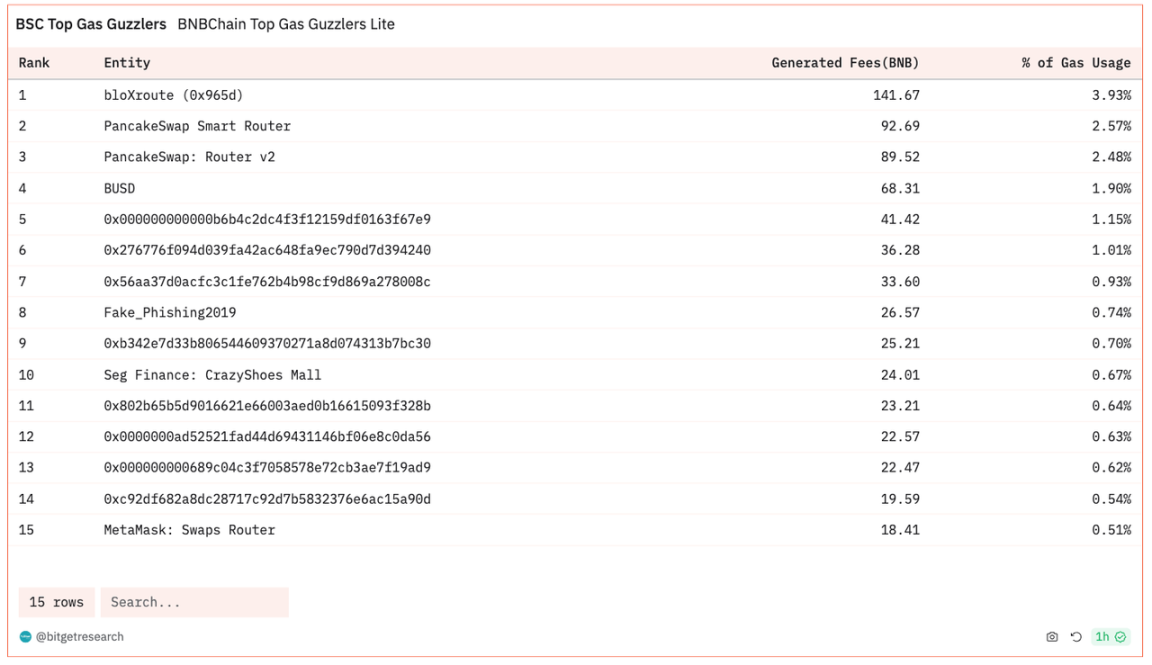Click the Search... input field
This screenshot has width=1152, height=665.
tap(194, 602)
